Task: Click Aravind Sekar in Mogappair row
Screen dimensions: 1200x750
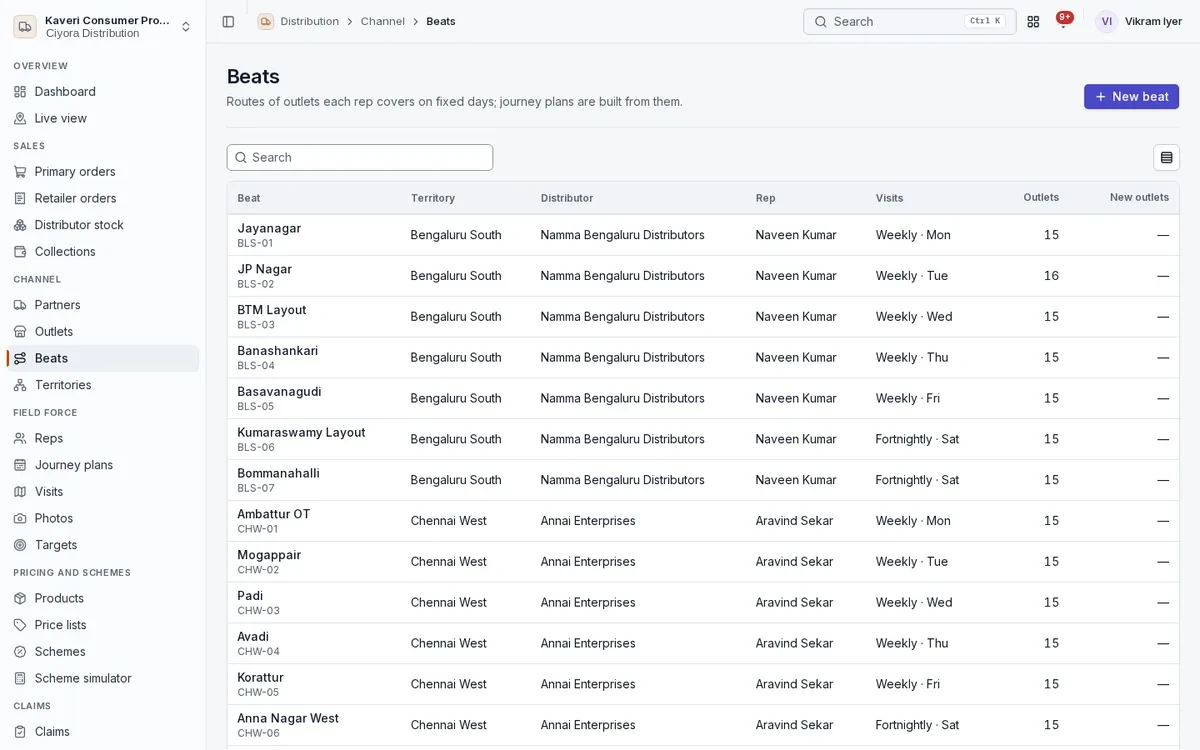Action: coord(794,562)
